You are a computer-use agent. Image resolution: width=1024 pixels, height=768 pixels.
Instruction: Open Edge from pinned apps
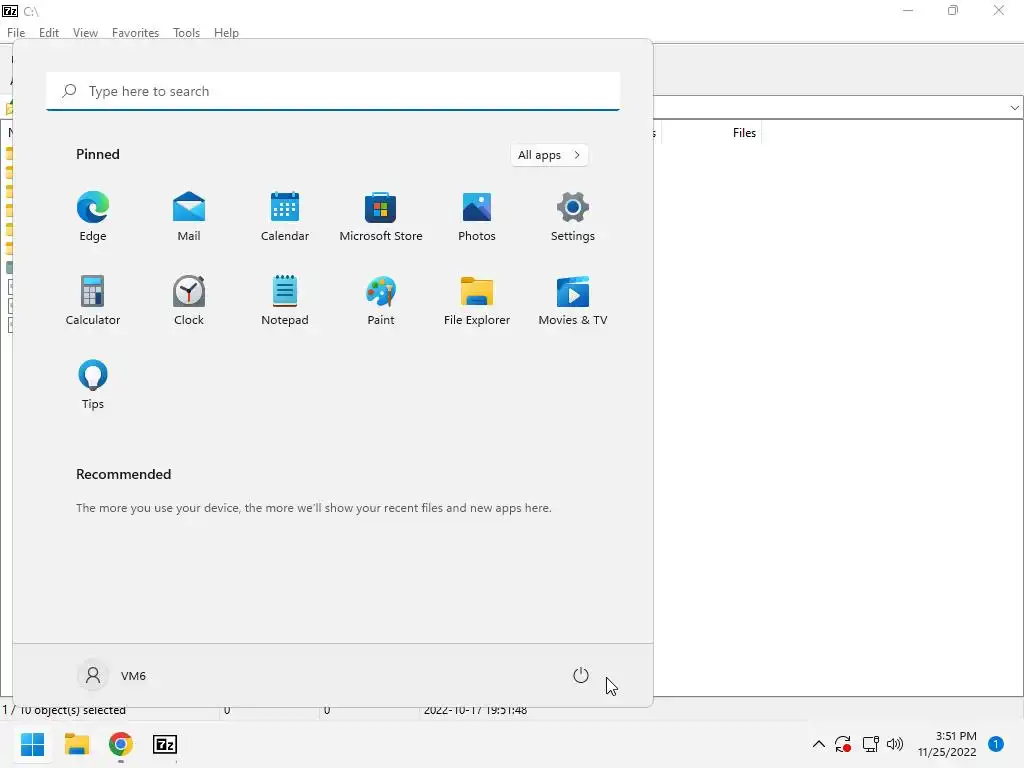pos(93,217)
